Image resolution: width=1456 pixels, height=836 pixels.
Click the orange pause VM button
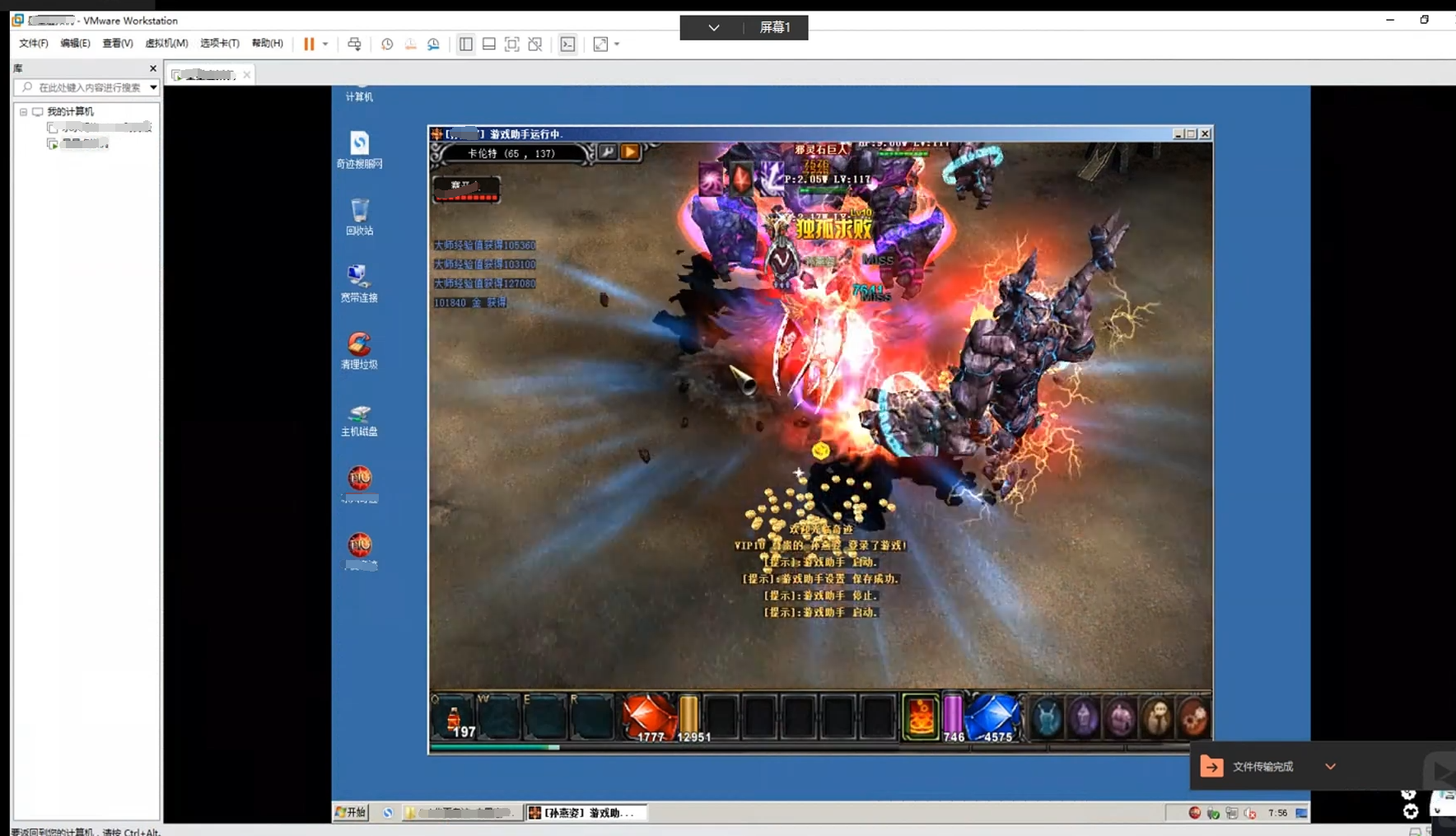(309, 44)
